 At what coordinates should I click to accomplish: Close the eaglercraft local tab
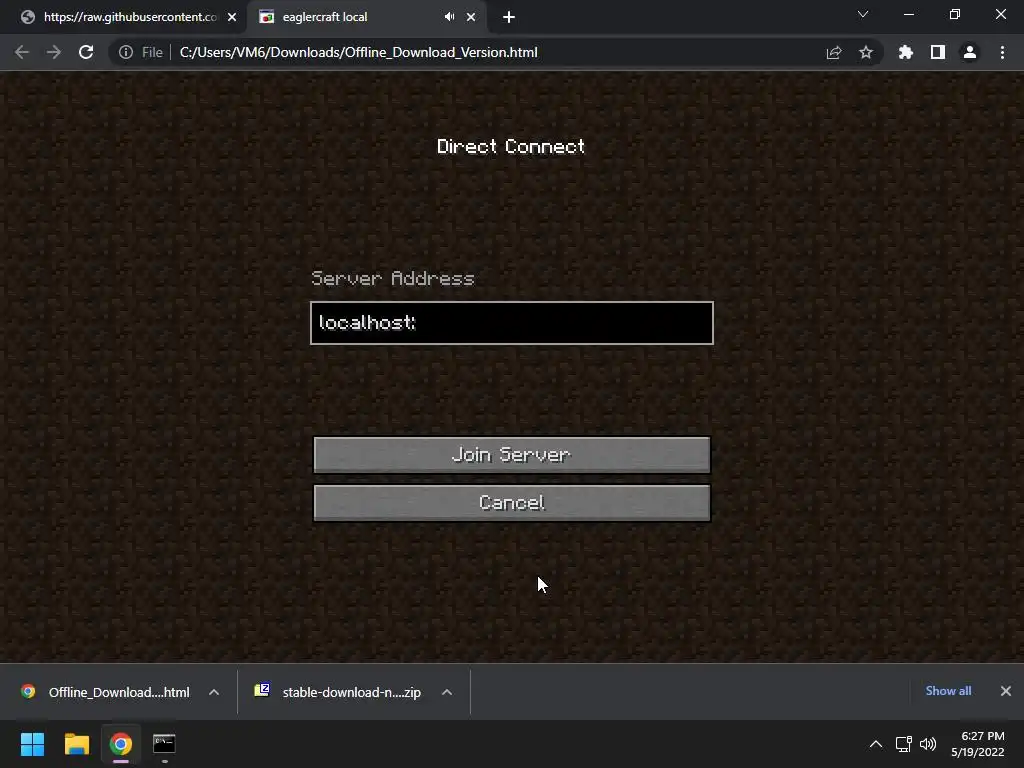coord(471,17)
